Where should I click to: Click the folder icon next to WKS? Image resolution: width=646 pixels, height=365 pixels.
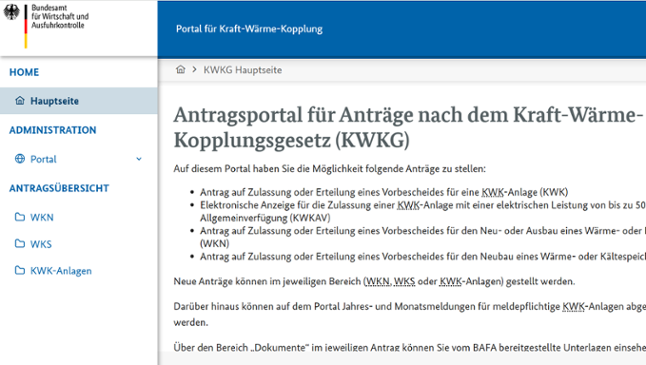(x=20, y=243)
